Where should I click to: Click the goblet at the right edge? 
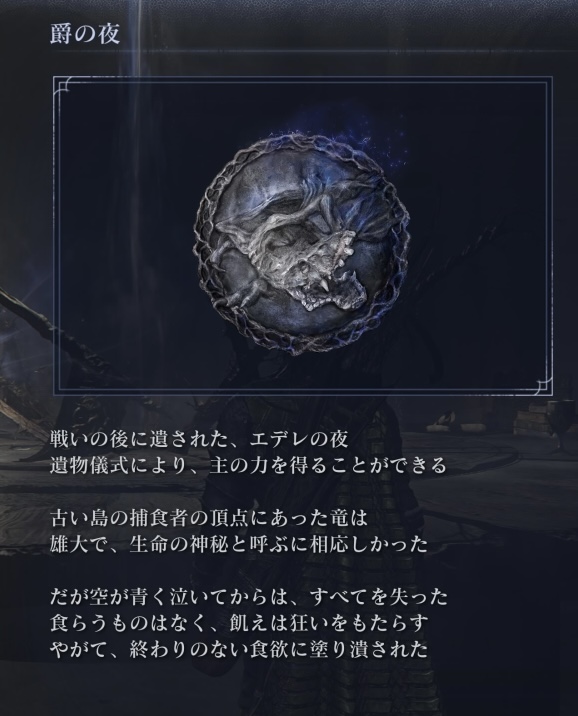coord(565,418)
